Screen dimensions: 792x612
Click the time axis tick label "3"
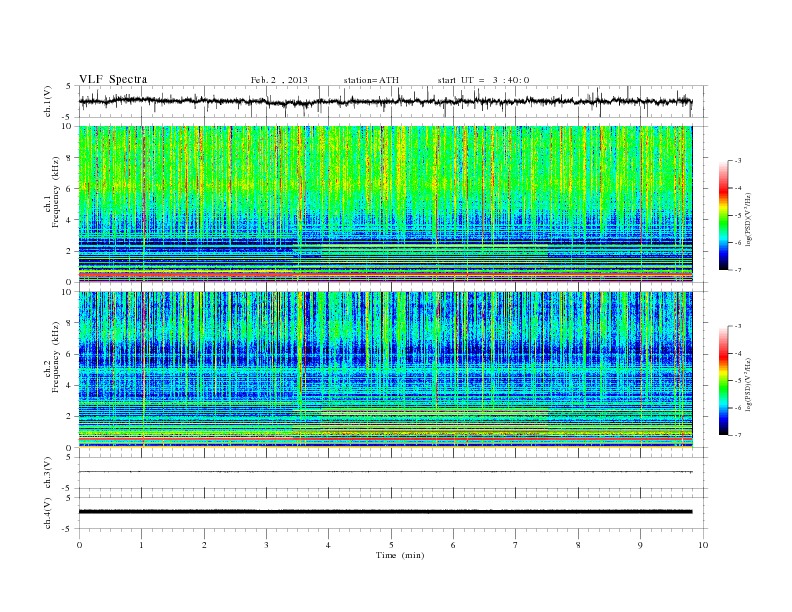click(x=266, y=545)
